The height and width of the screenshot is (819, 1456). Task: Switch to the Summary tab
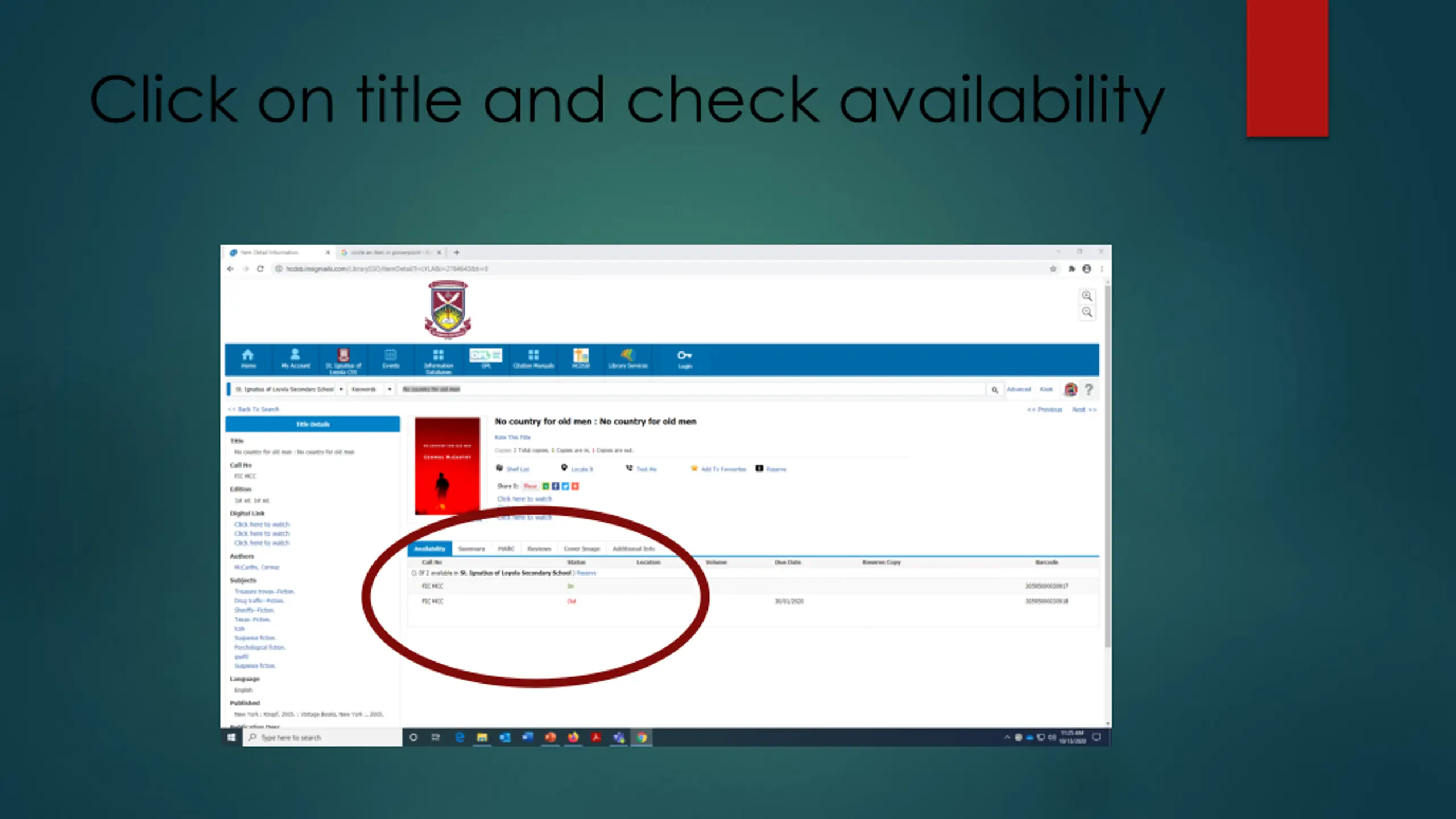(471, 549)
